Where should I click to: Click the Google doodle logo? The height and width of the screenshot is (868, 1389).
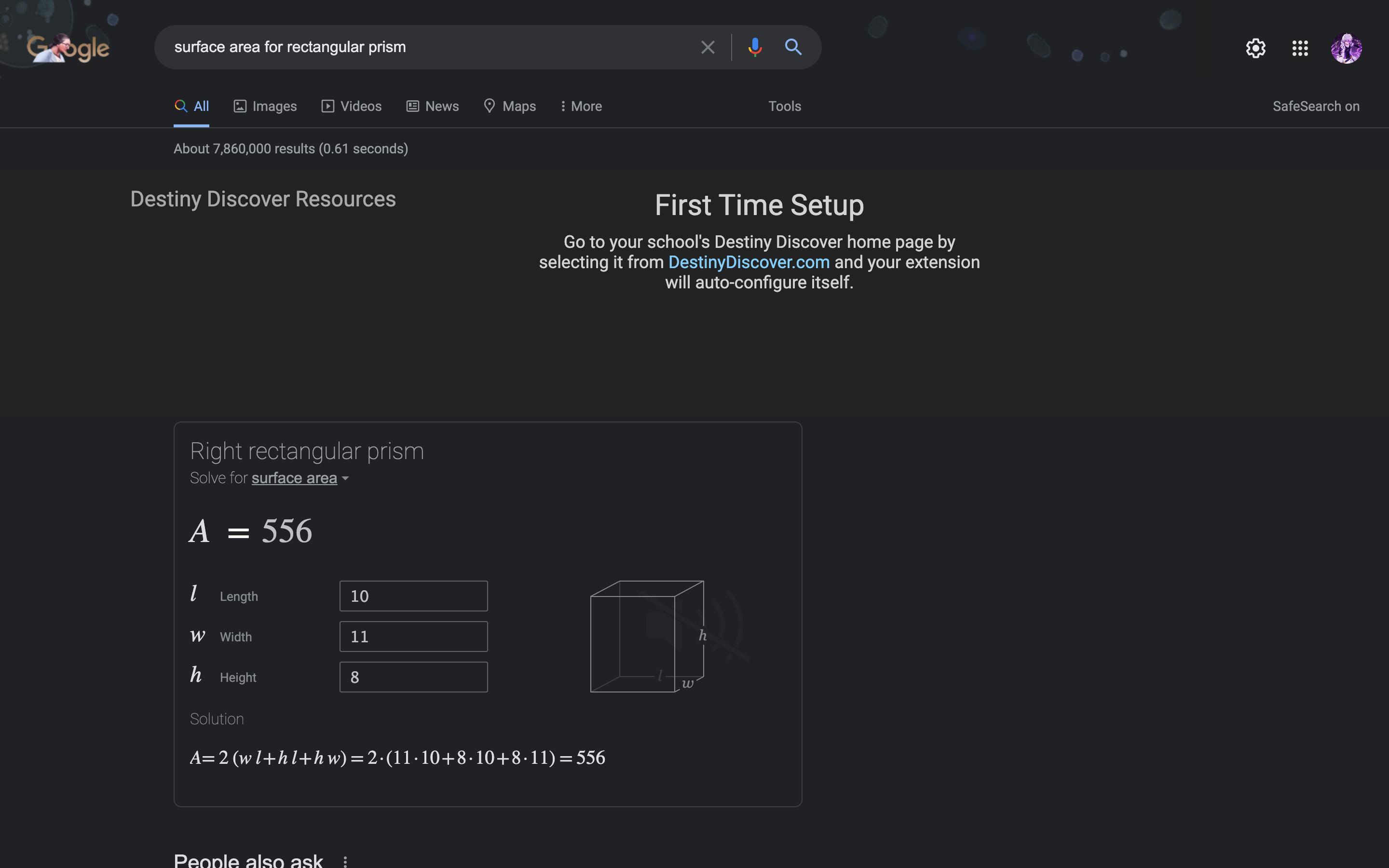pyautogui.click(x=68, y=48)
